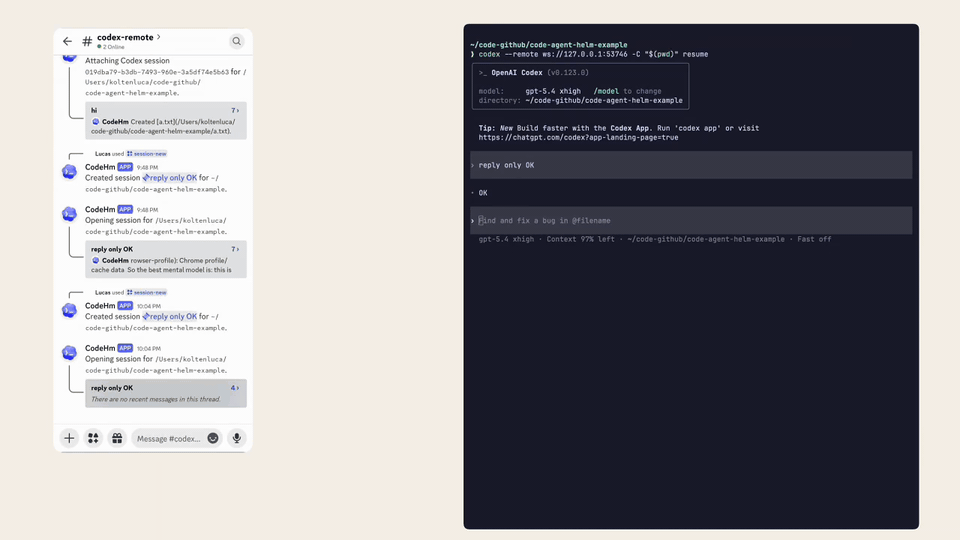Click CodeHm avatar on 9:48 PM Created session message
Screen dimensions: 960x540
(70, 171)
